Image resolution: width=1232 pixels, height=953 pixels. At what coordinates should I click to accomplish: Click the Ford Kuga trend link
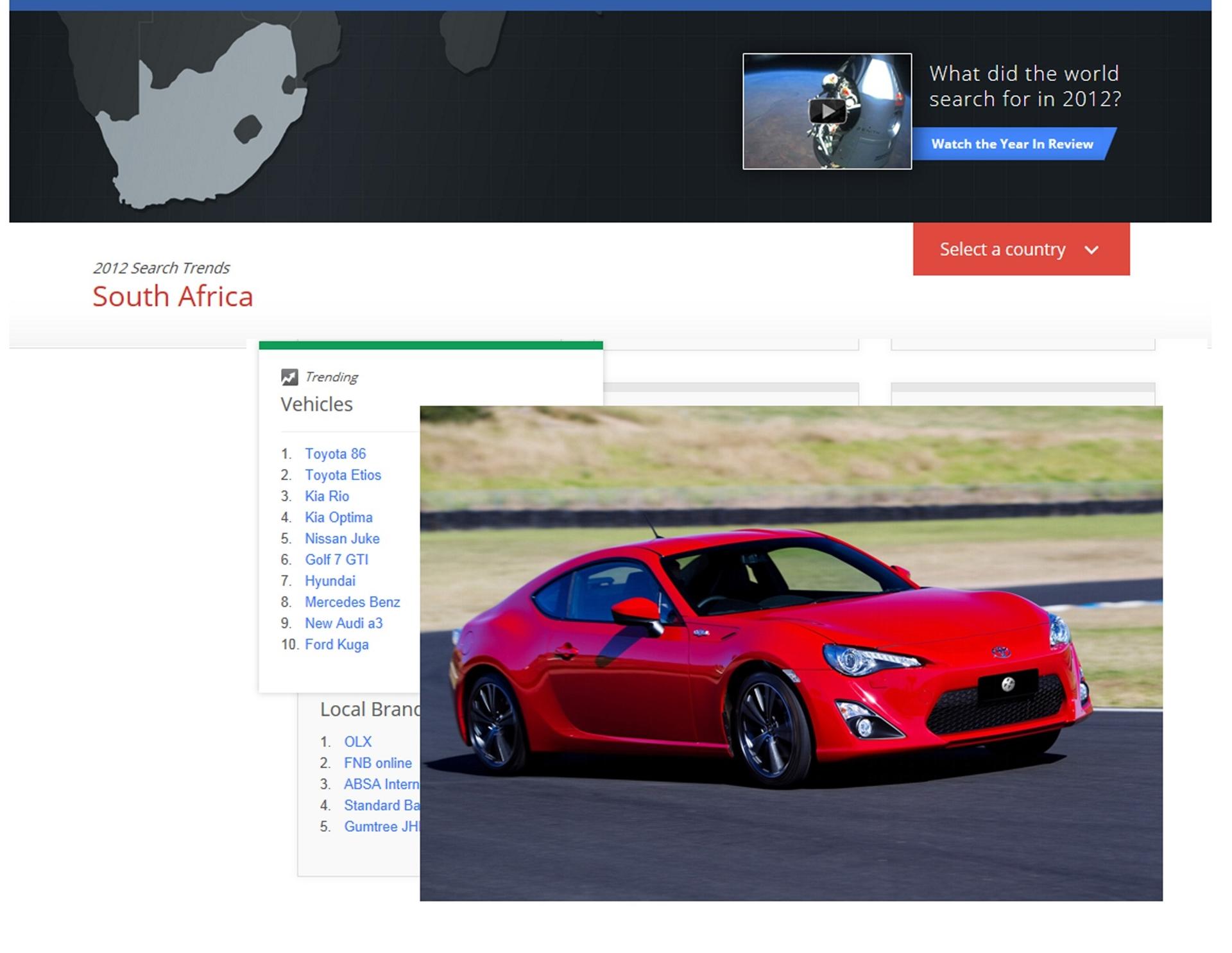click(337, 644)
